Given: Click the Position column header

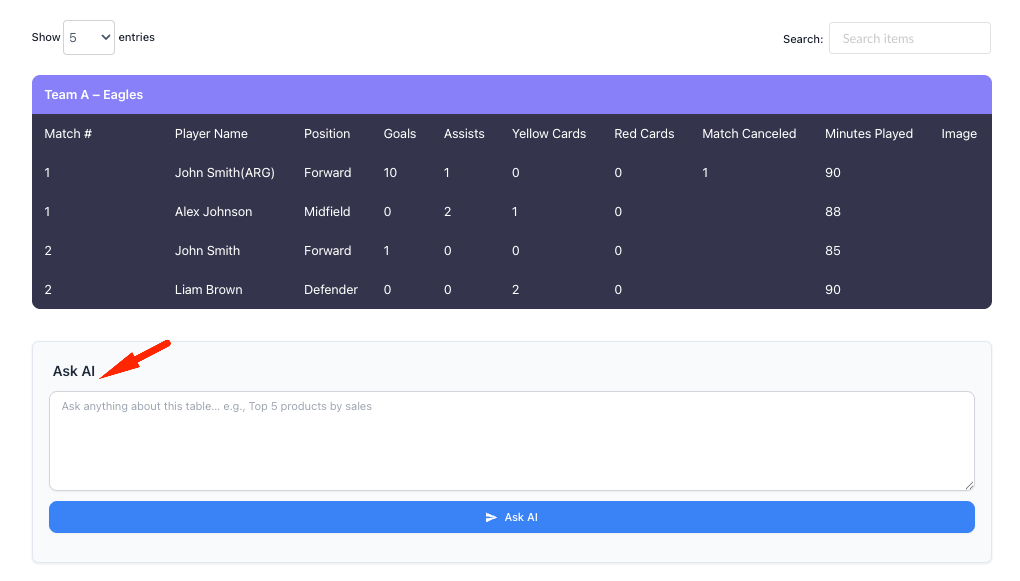Looking at the screenshot, I should tap(327, 134).
